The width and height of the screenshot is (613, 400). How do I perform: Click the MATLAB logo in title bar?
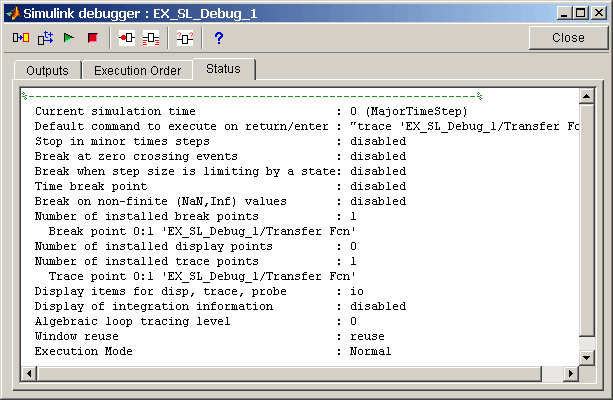click(13, 13)
